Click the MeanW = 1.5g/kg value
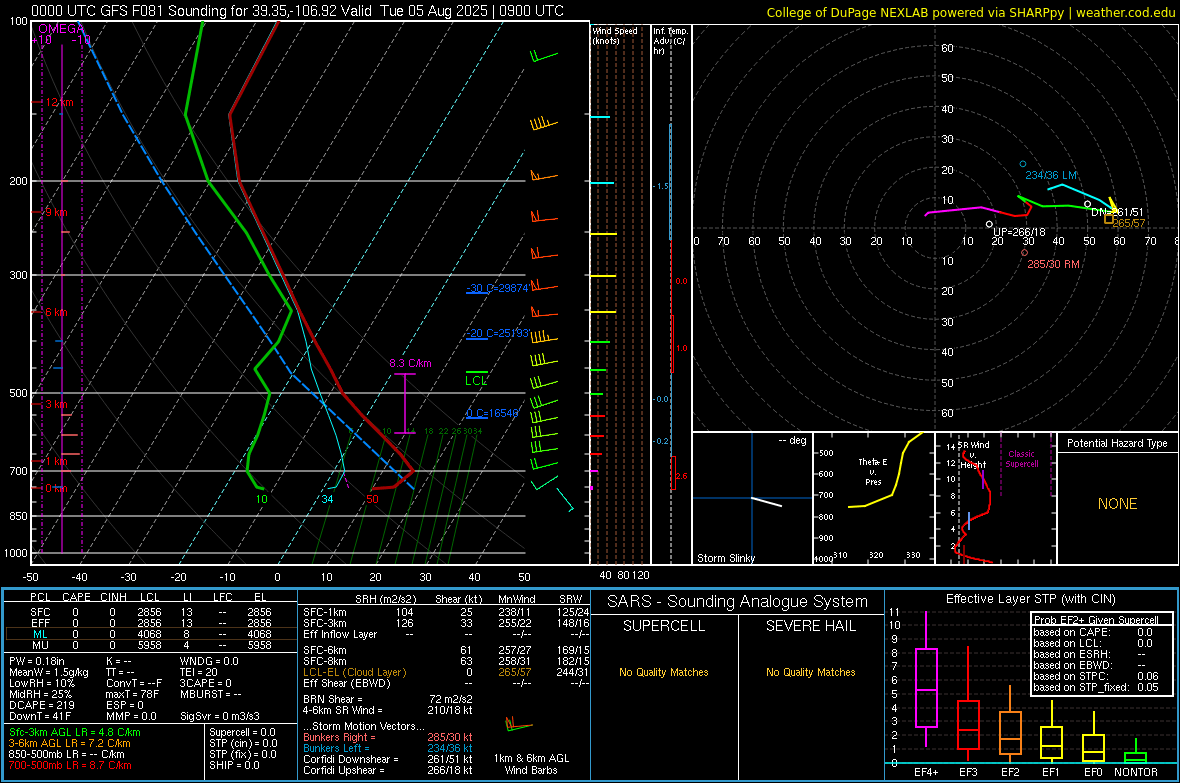Viewport: 1180px width, 783px height. [x=48, y=672]
